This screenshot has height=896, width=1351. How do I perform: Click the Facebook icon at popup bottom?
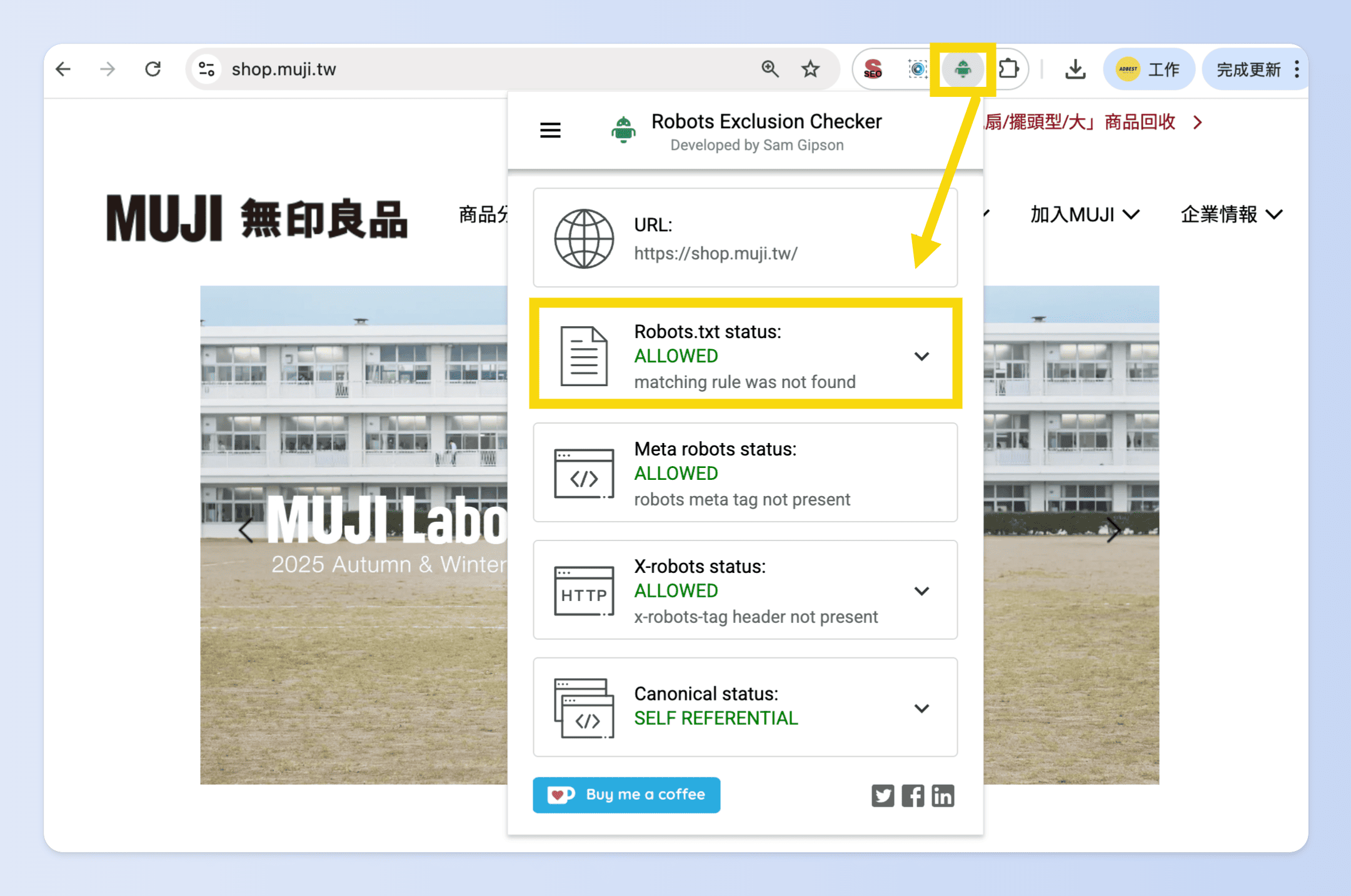(x=913, y=795)
